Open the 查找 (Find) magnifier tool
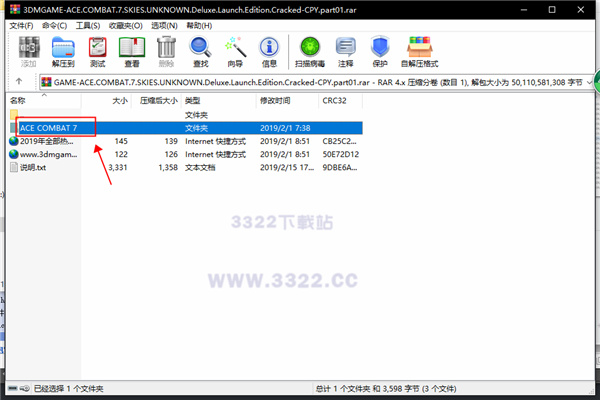 point(201,52)
